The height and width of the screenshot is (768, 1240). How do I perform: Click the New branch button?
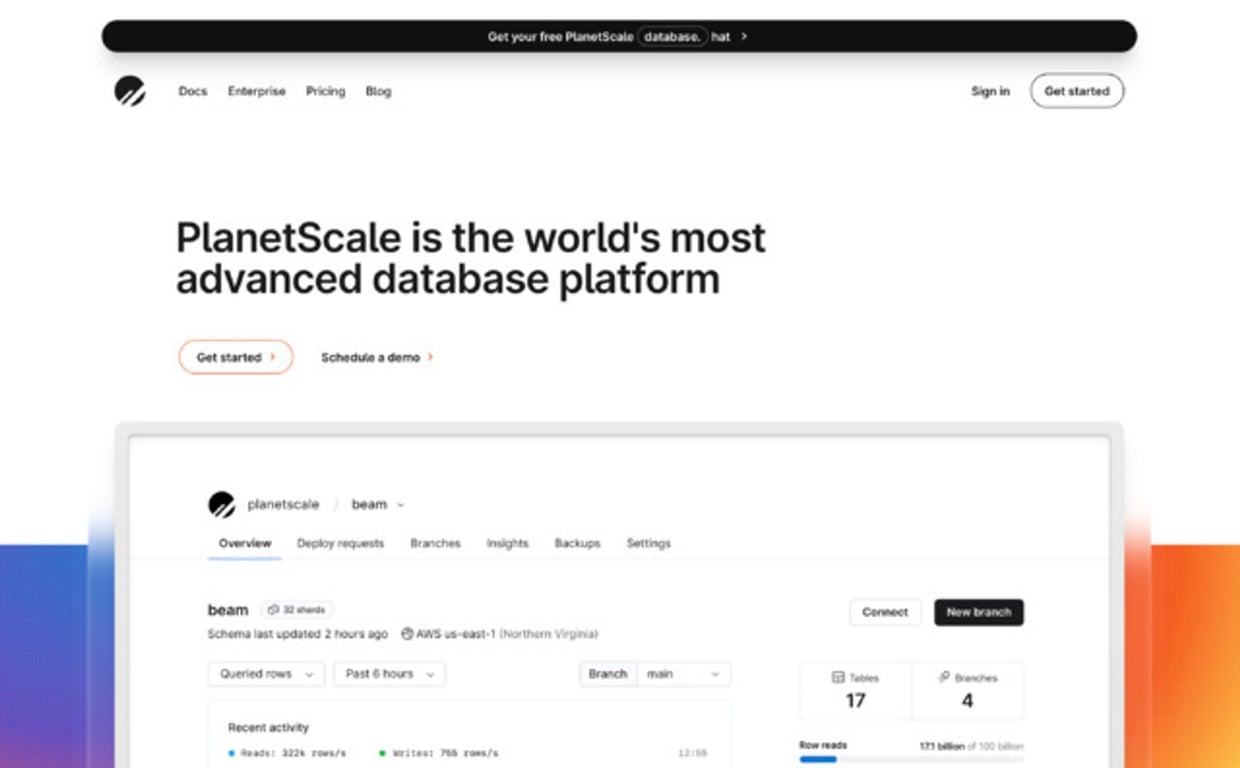pyautogui.click(x=979, y=612)
